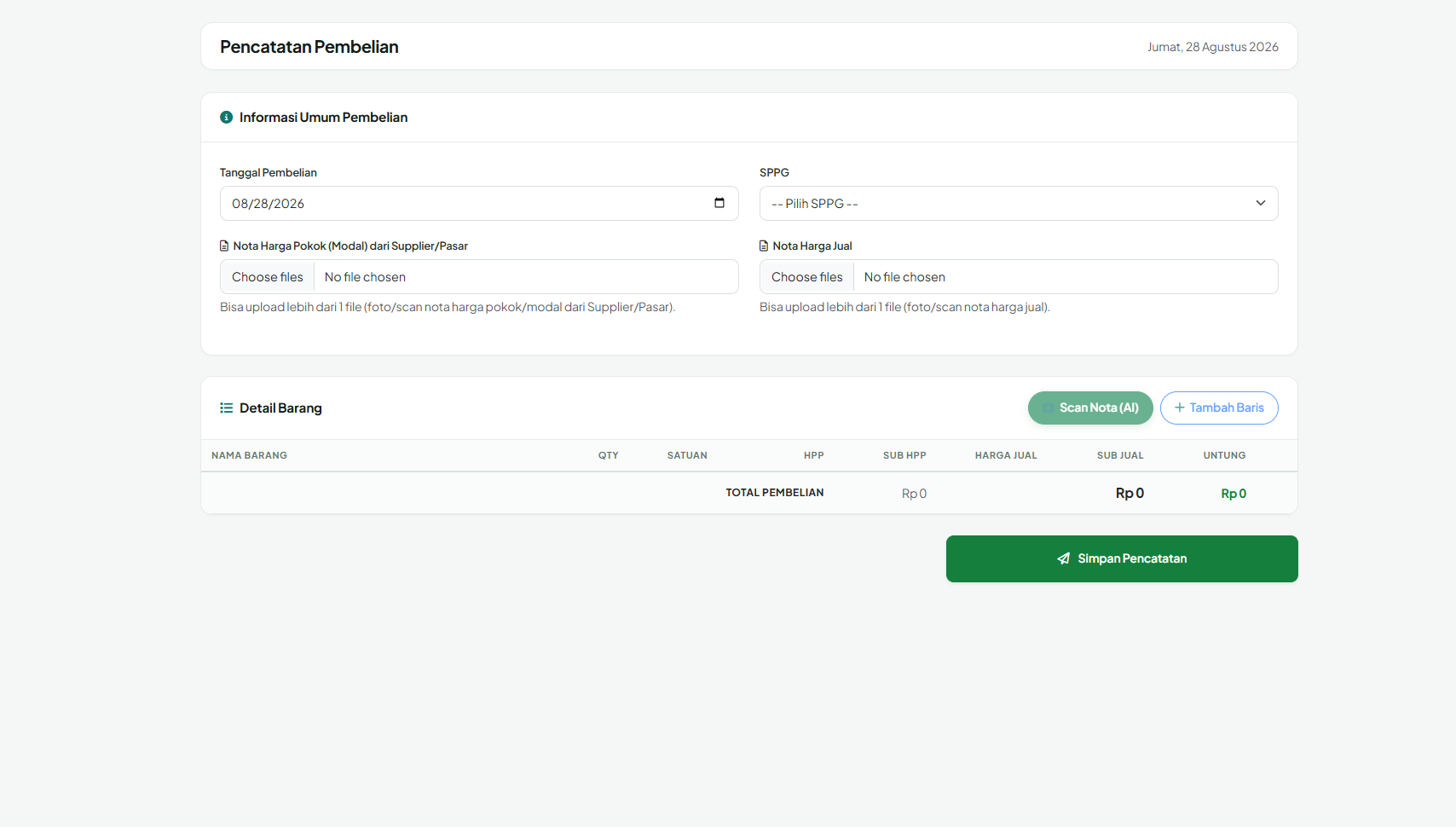Click the green Untung total Rp 0
1456x827 pixels.
point(1234,494)
